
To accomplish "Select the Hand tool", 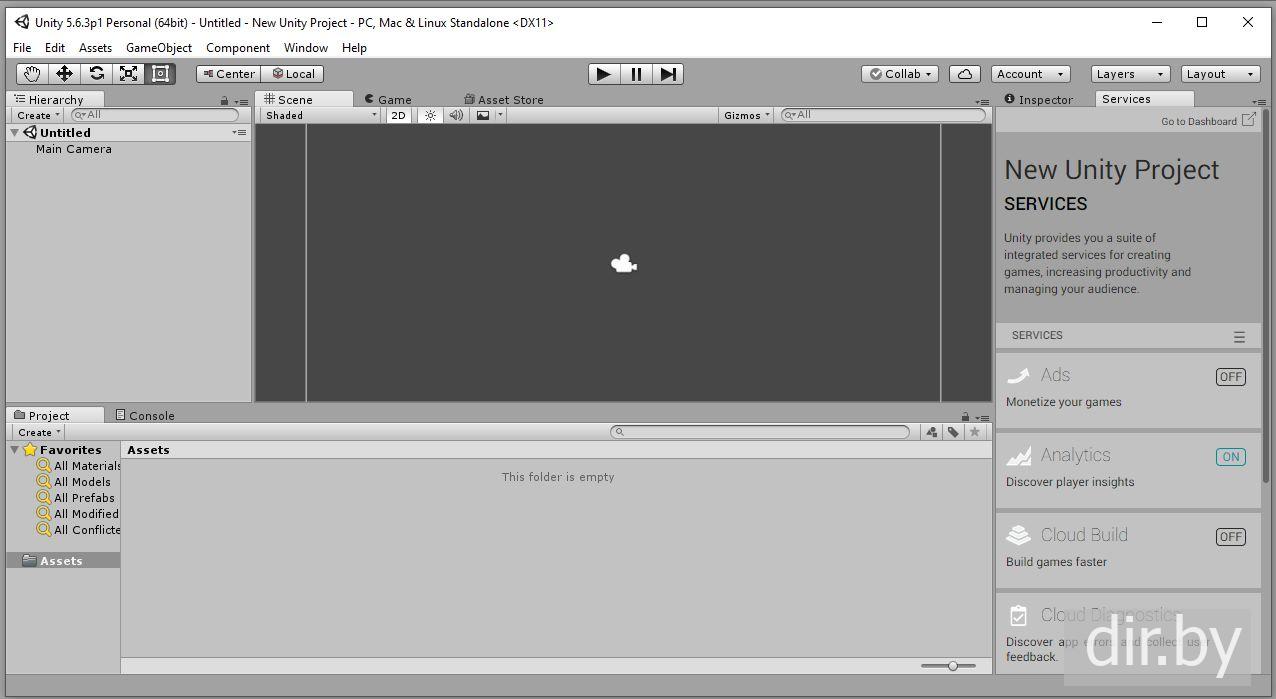I will tap(32, 74).
